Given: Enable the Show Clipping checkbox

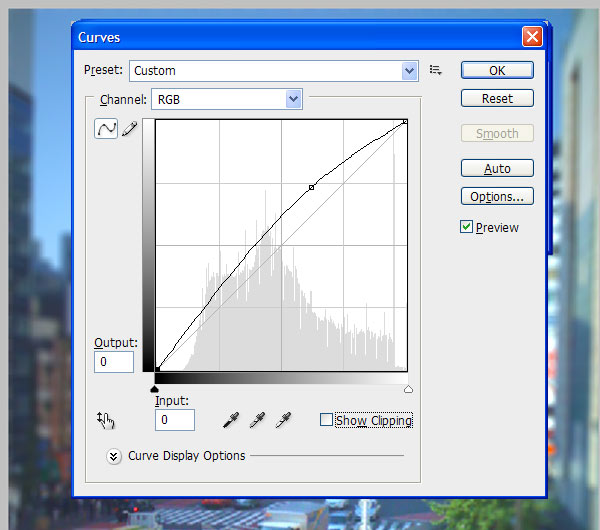Looking at the screenshot, I should pos(326,419).
